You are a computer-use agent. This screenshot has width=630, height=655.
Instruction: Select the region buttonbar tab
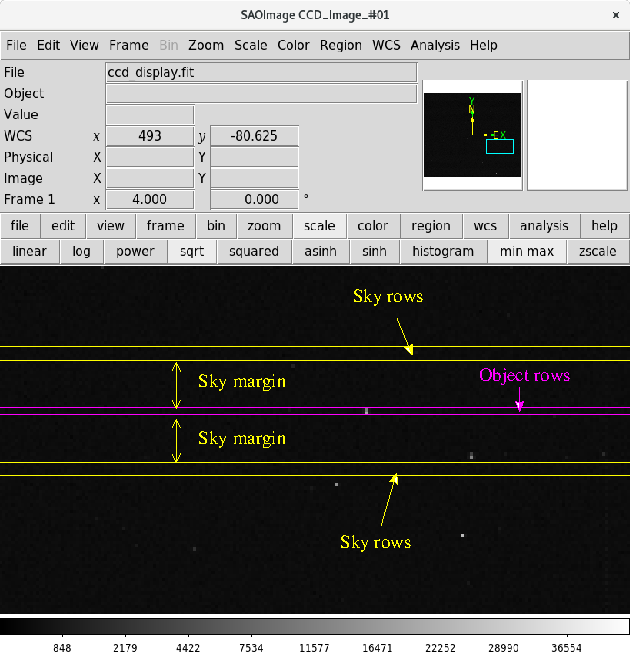point(431,226)
